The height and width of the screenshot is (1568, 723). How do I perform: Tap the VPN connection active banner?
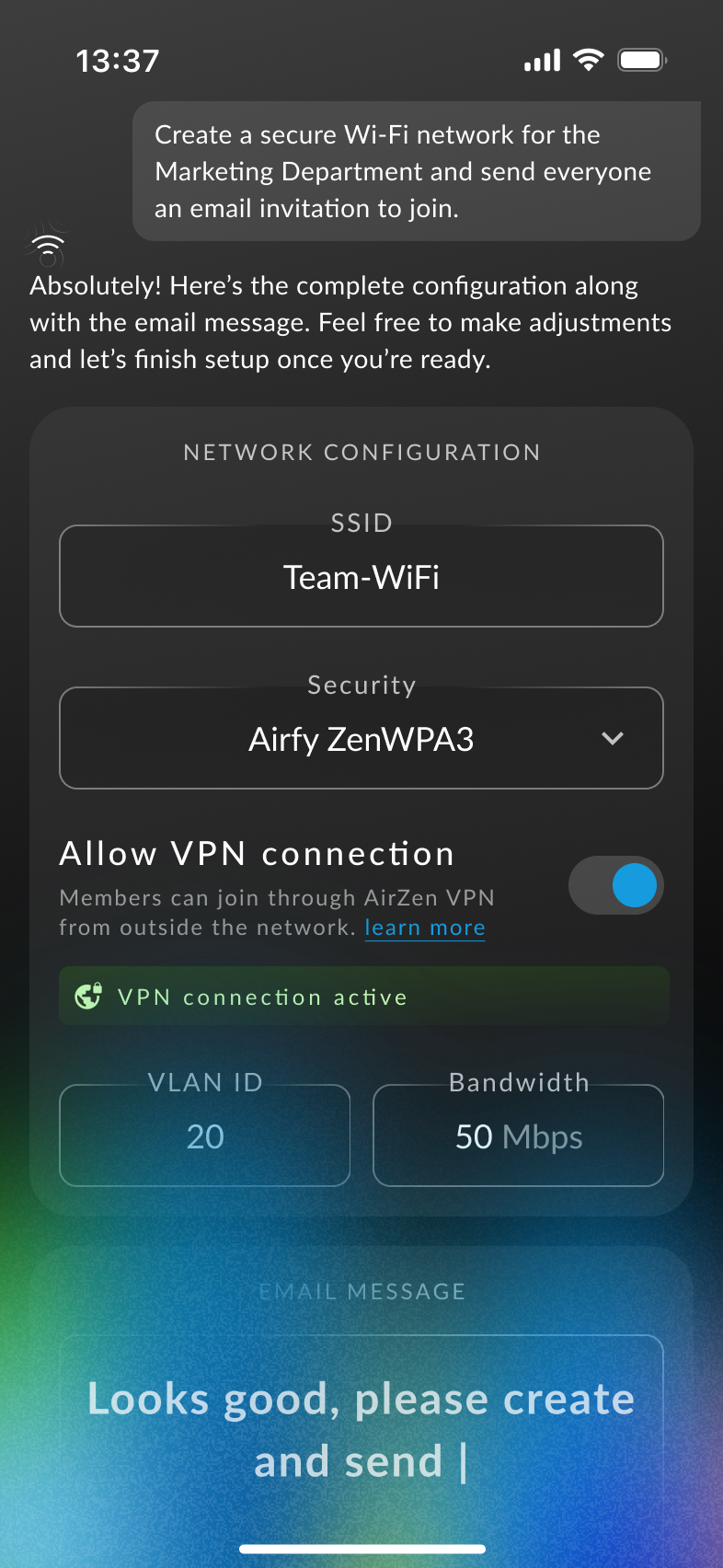[364, 996]
